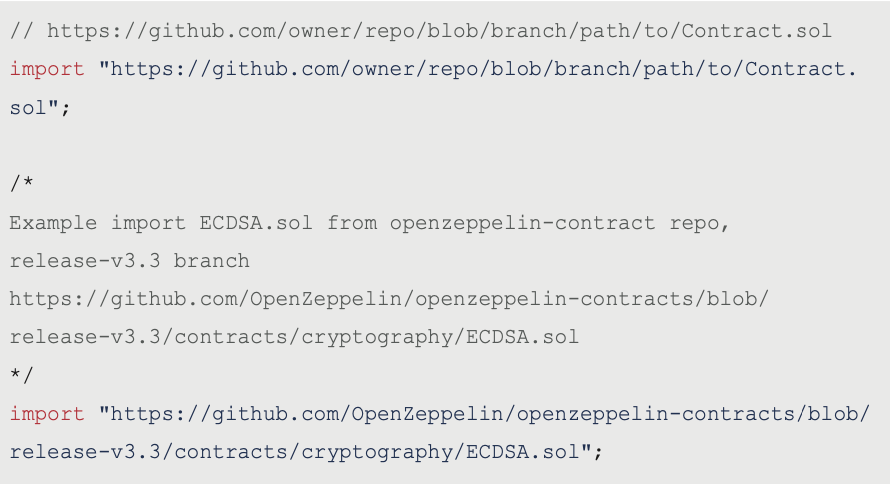Image resolution: width=890 pixels, height=484 pixels.
Task: Click 'release-v3.3' in the 'release-v3.3 branch' line
Action: pyautogui.click(x=85, y=261)
